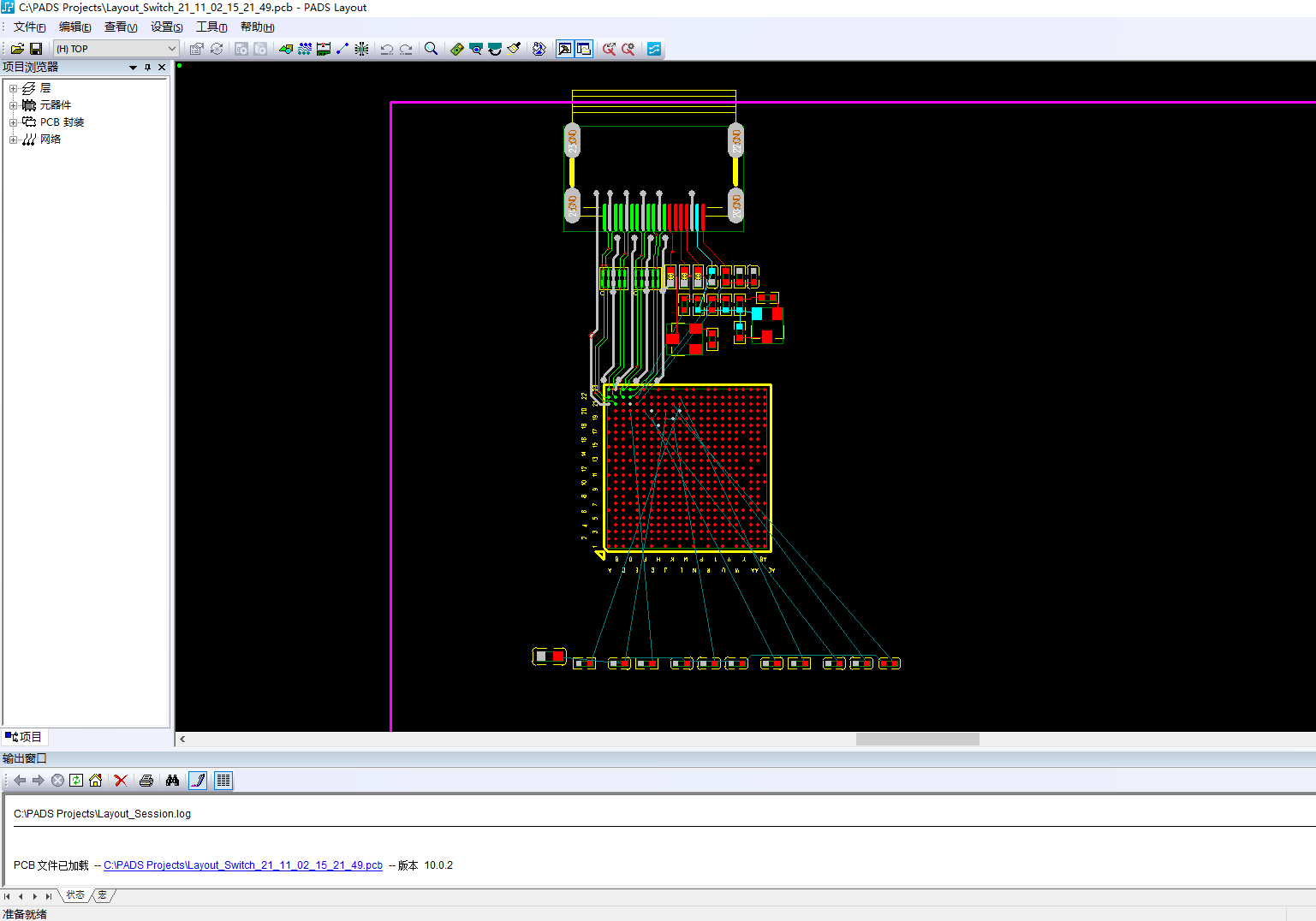Select the Design toolbar icon
This screenshot has height=921, width=1316.
pyautogui.click(x=305, y=49)
